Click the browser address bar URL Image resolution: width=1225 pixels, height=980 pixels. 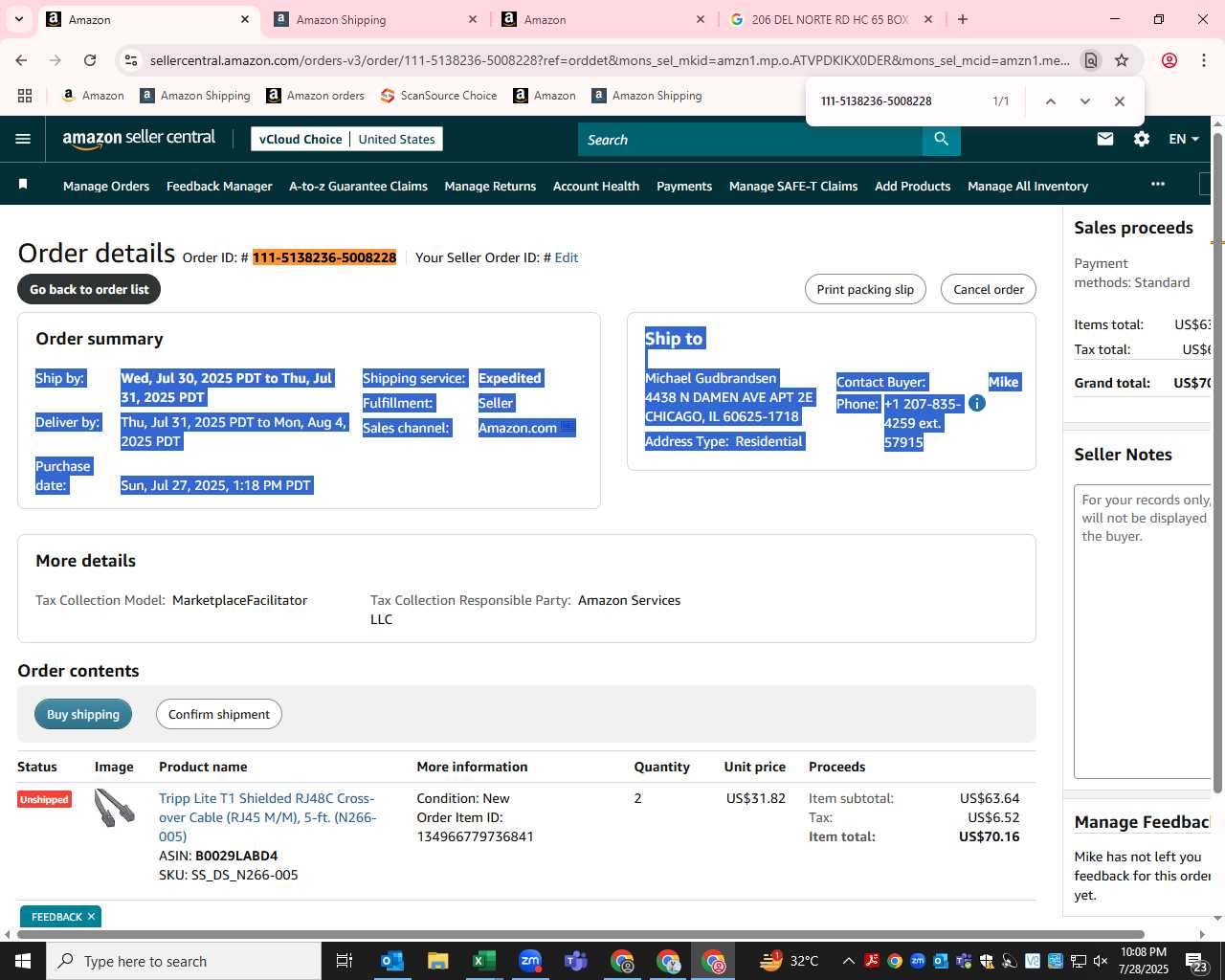click(x=610, y=60)
